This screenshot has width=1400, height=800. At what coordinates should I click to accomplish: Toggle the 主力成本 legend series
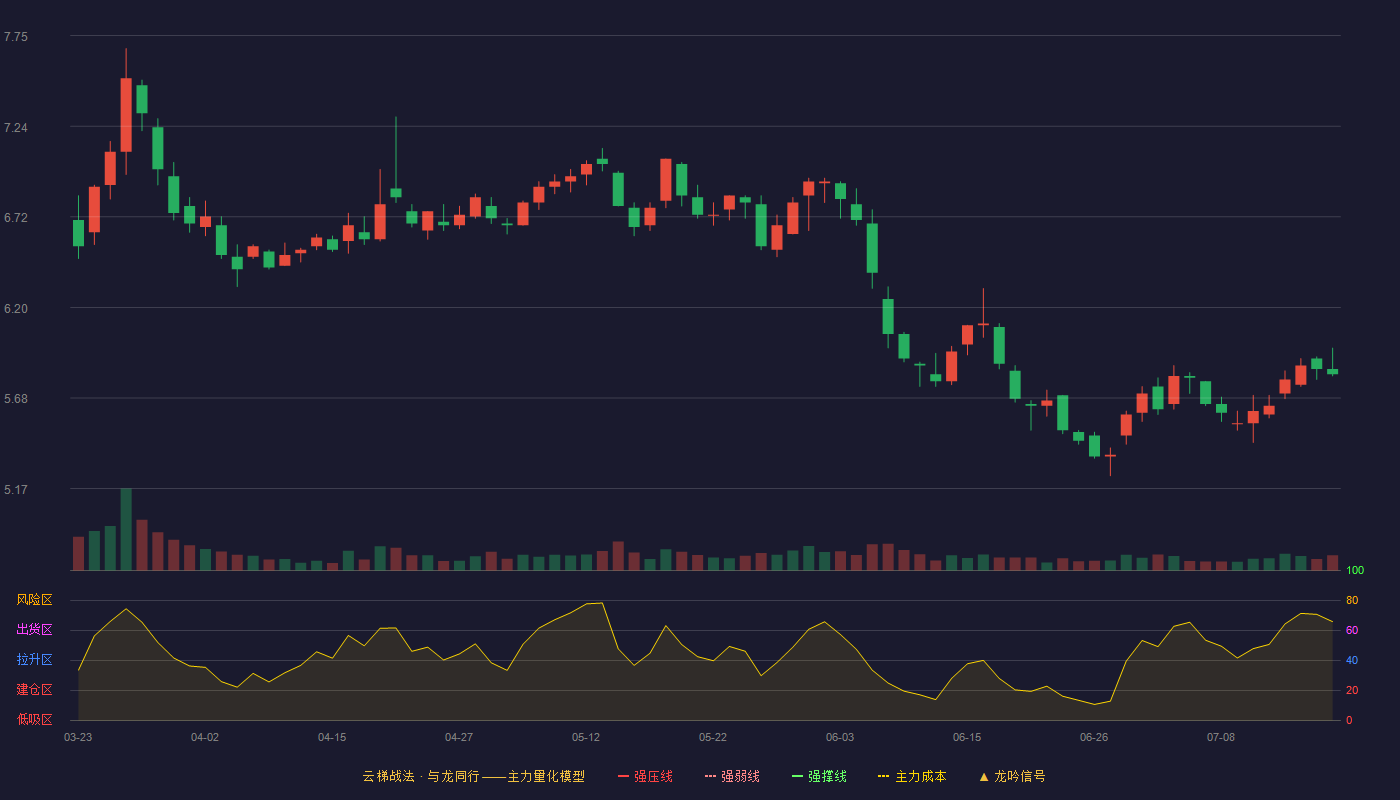pos(912,776)
